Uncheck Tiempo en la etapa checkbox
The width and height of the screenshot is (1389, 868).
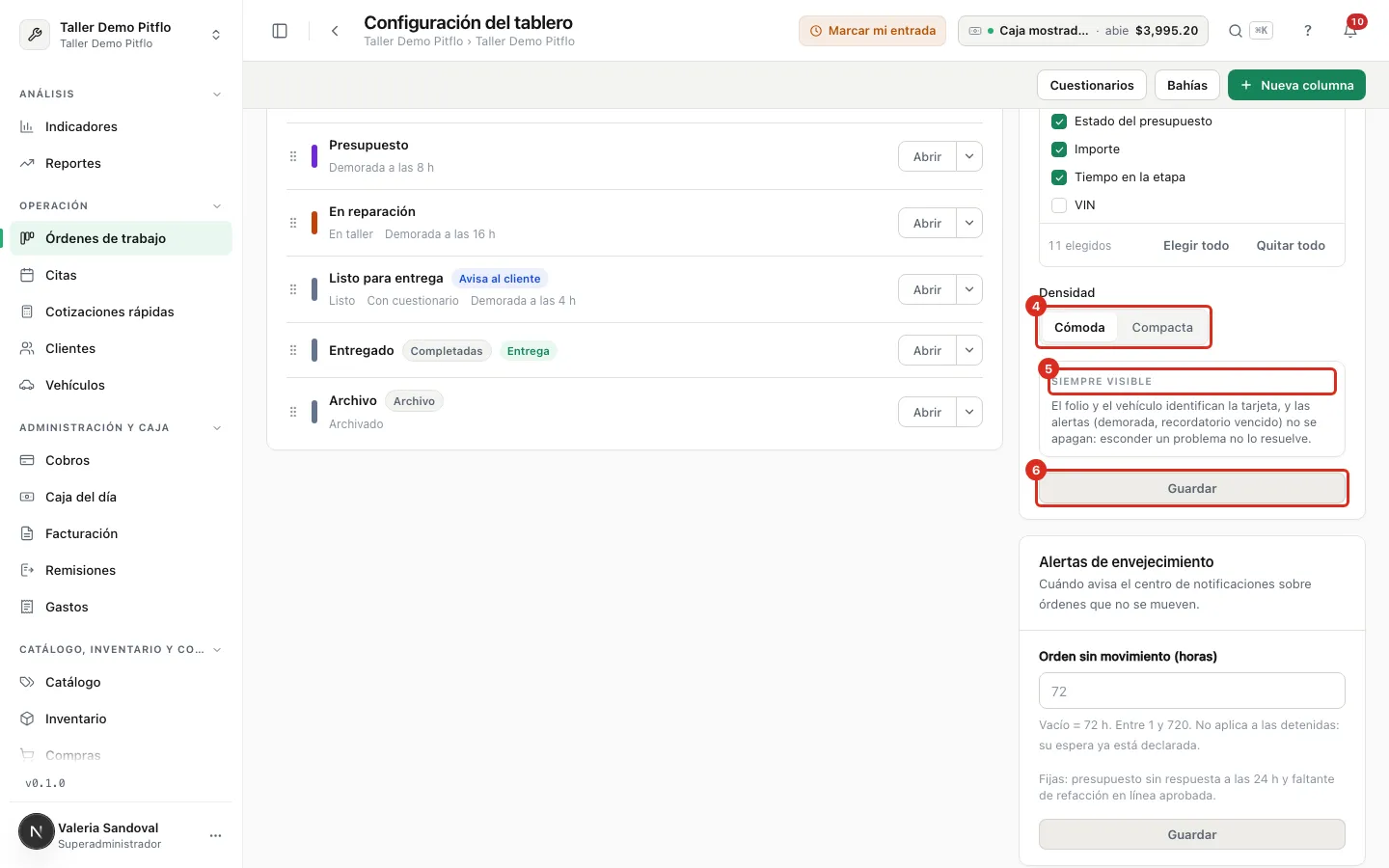click(x=1059, y=177)
